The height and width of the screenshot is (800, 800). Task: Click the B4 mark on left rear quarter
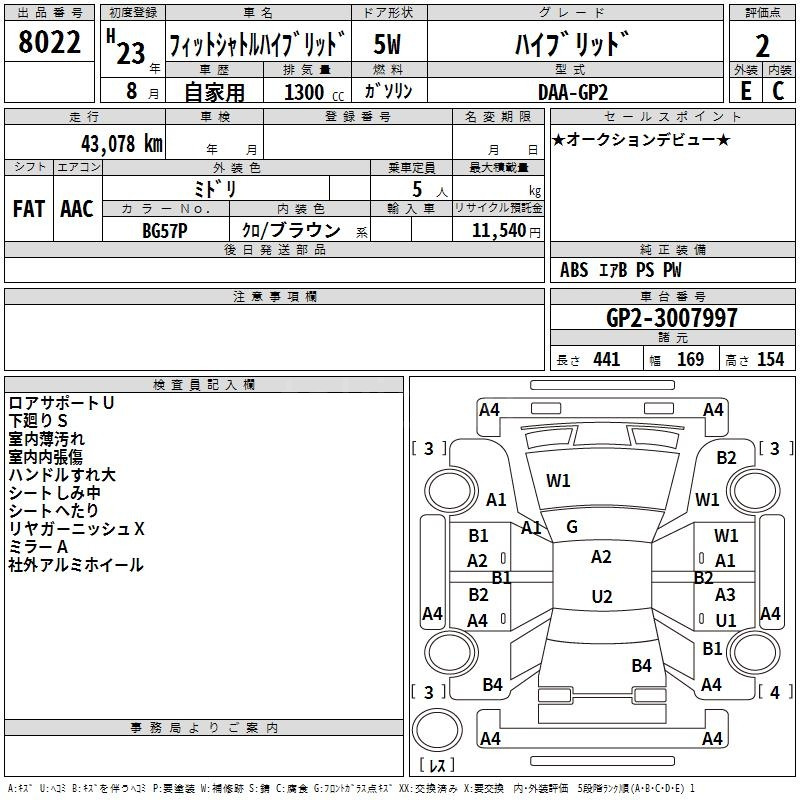coord(492,685)
